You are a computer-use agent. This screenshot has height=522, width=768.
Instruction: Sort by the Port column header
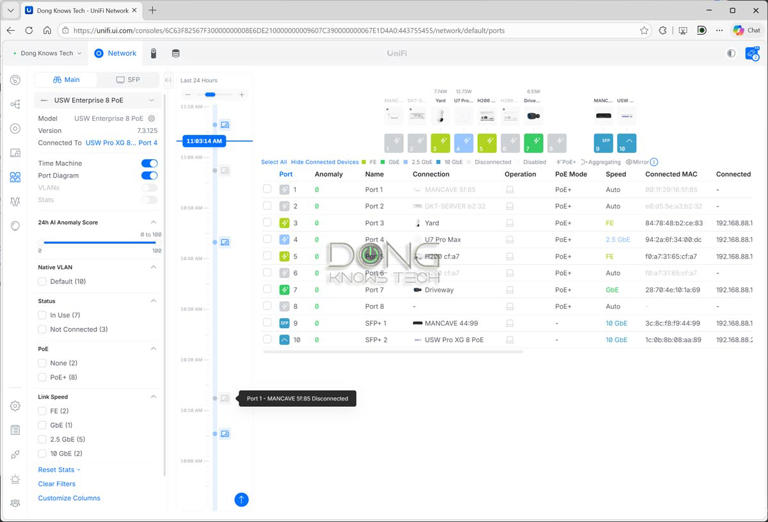[286, 174]
